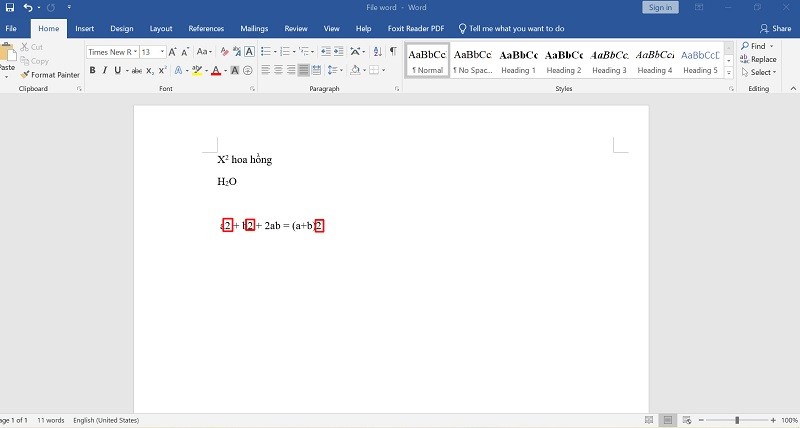800x428 pixels.
Task: Switch to the Design tab
Action: pos(121,29)
